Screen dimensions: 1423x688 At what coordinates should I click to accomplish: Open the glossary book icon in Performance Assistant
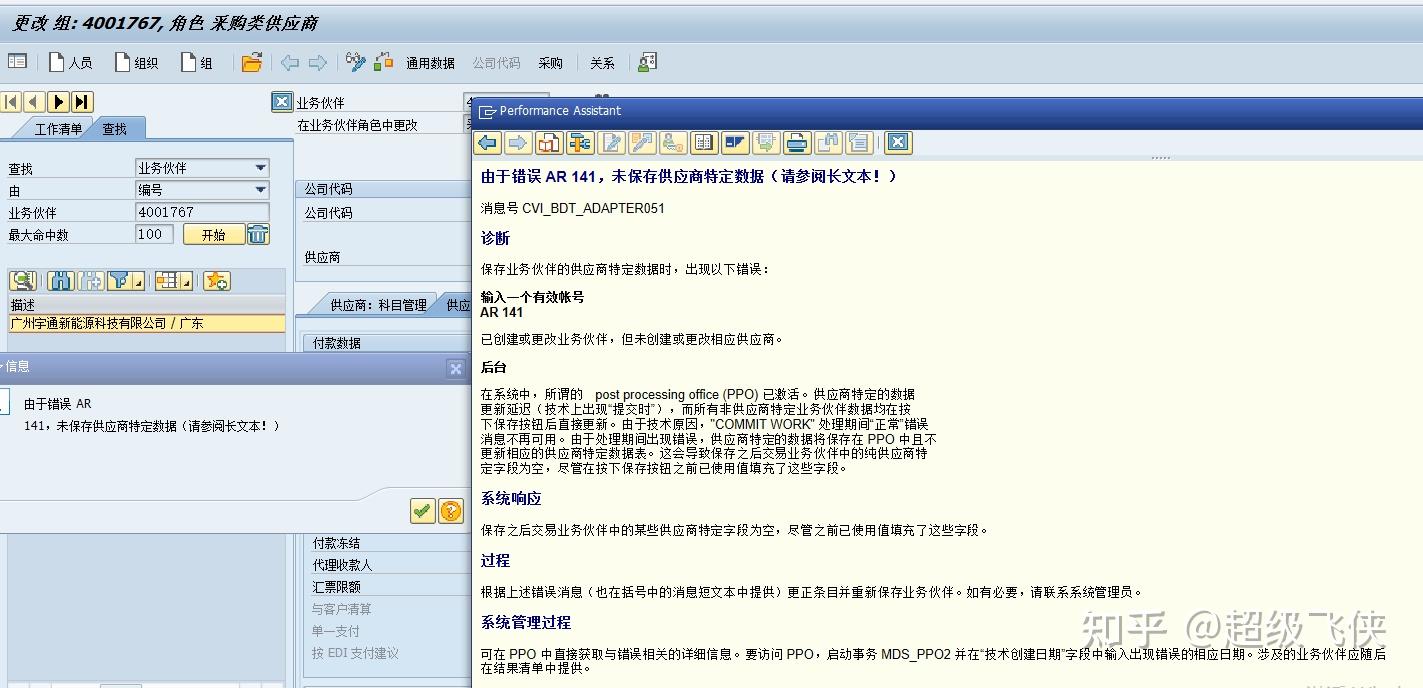[x=703, y=142]
